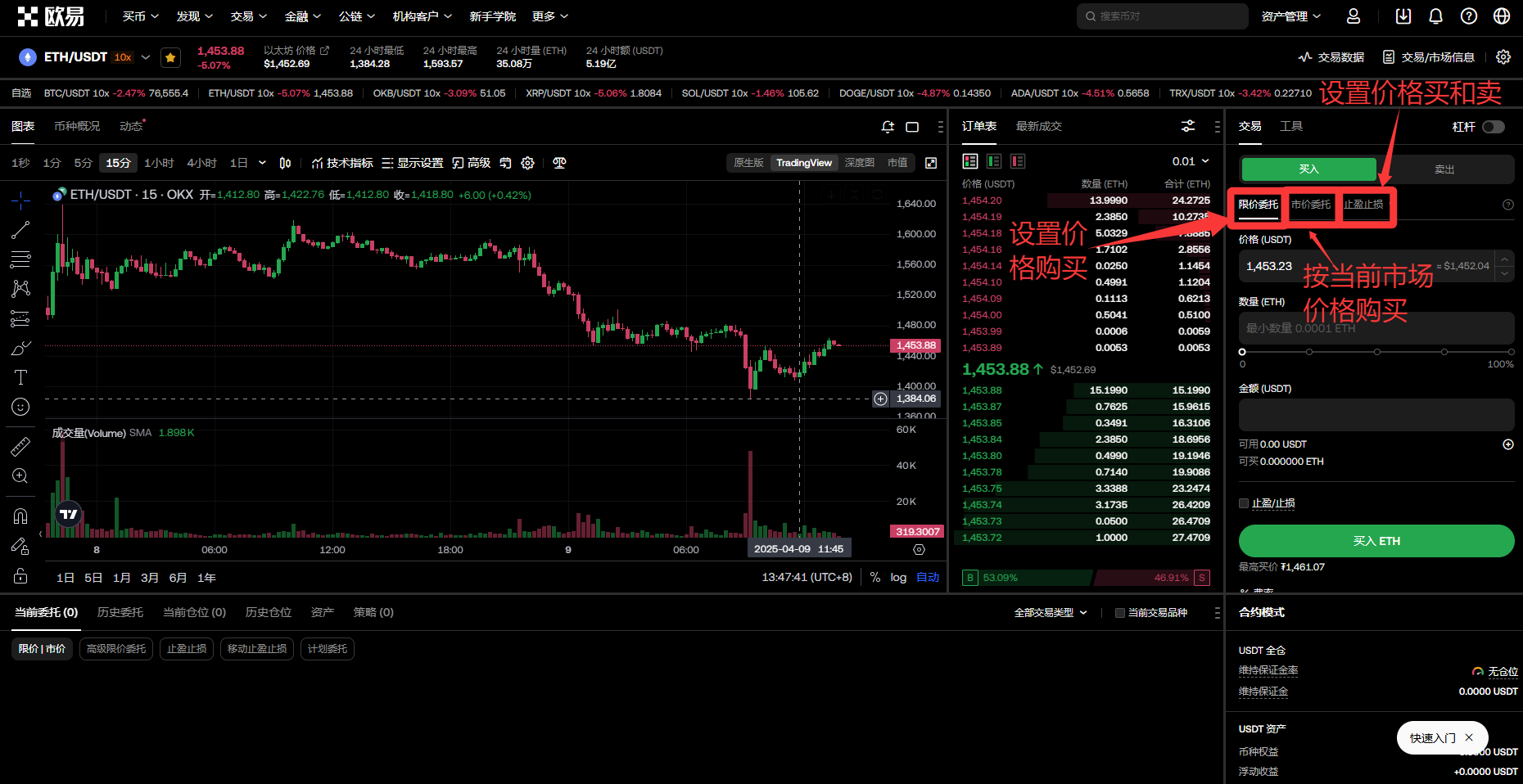Screen dimensions: 1523x784
Task: Activate the chart zoom-in tool
Action: (x=21, y=476)
